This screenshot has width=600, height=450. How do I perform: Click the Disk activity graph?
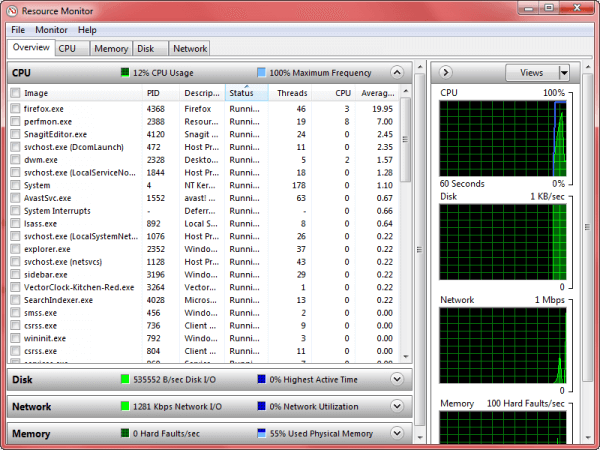[503, 242]
